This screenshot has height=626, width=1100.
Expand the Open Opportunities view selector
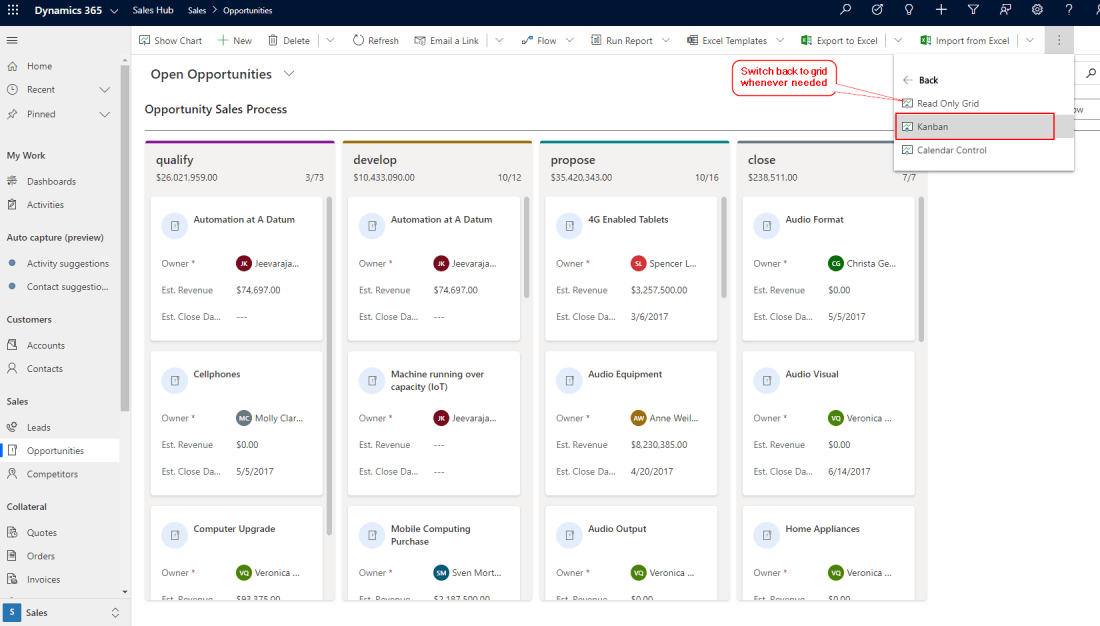[x=289, y=74]
